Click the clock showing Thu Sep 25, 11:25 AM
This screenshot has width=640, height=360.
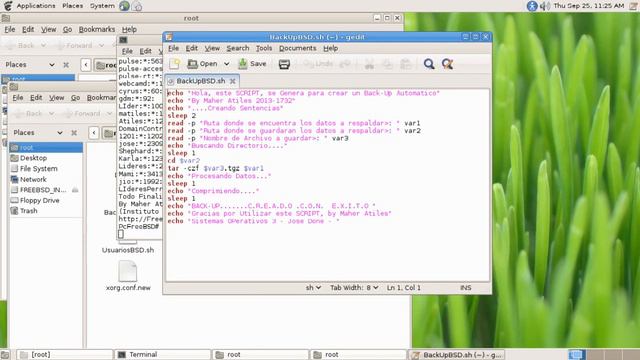(x=589, y=6)
